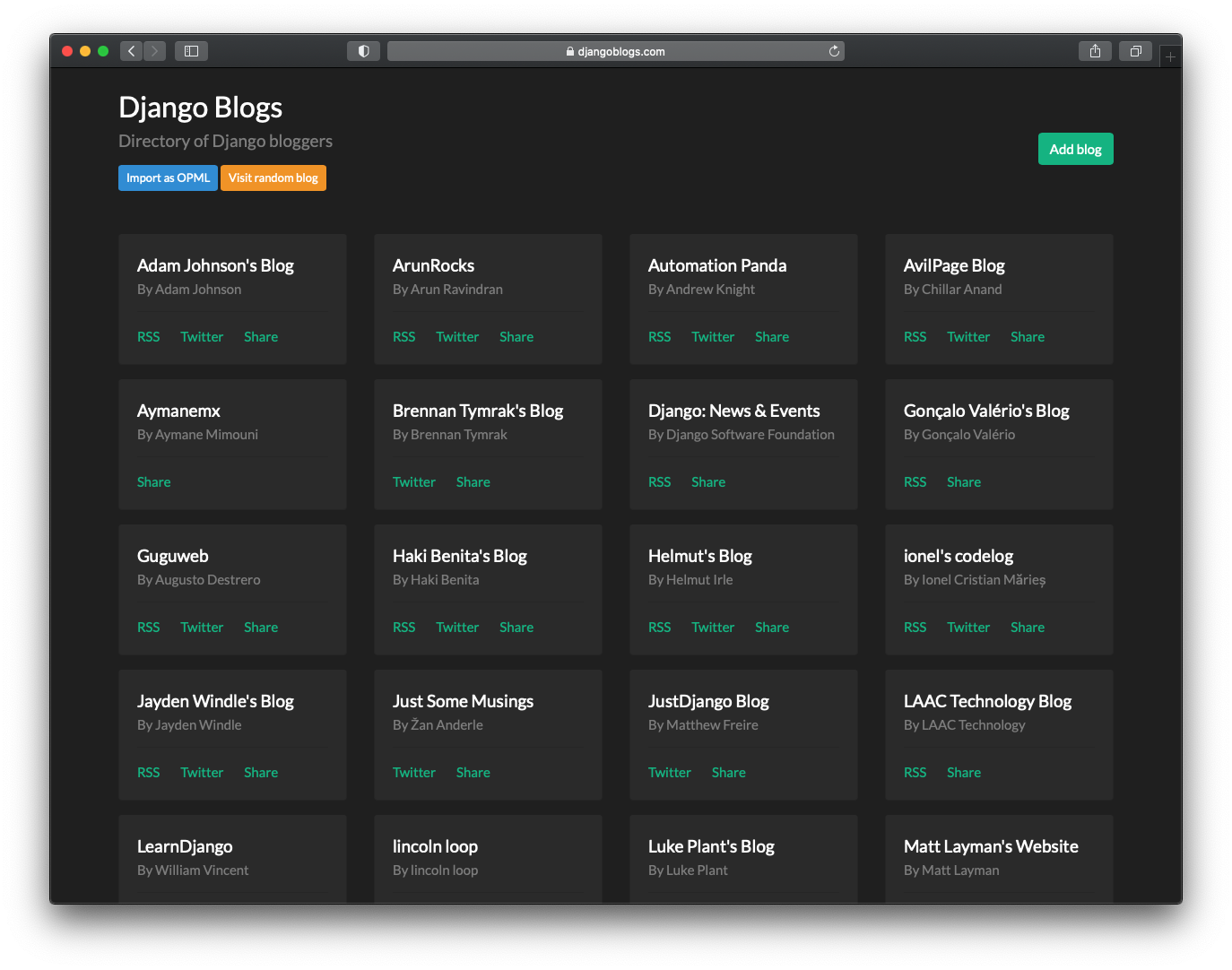Open the LearnDjango blog title
The image size is (1232, 970).
(x=185, y=846)
